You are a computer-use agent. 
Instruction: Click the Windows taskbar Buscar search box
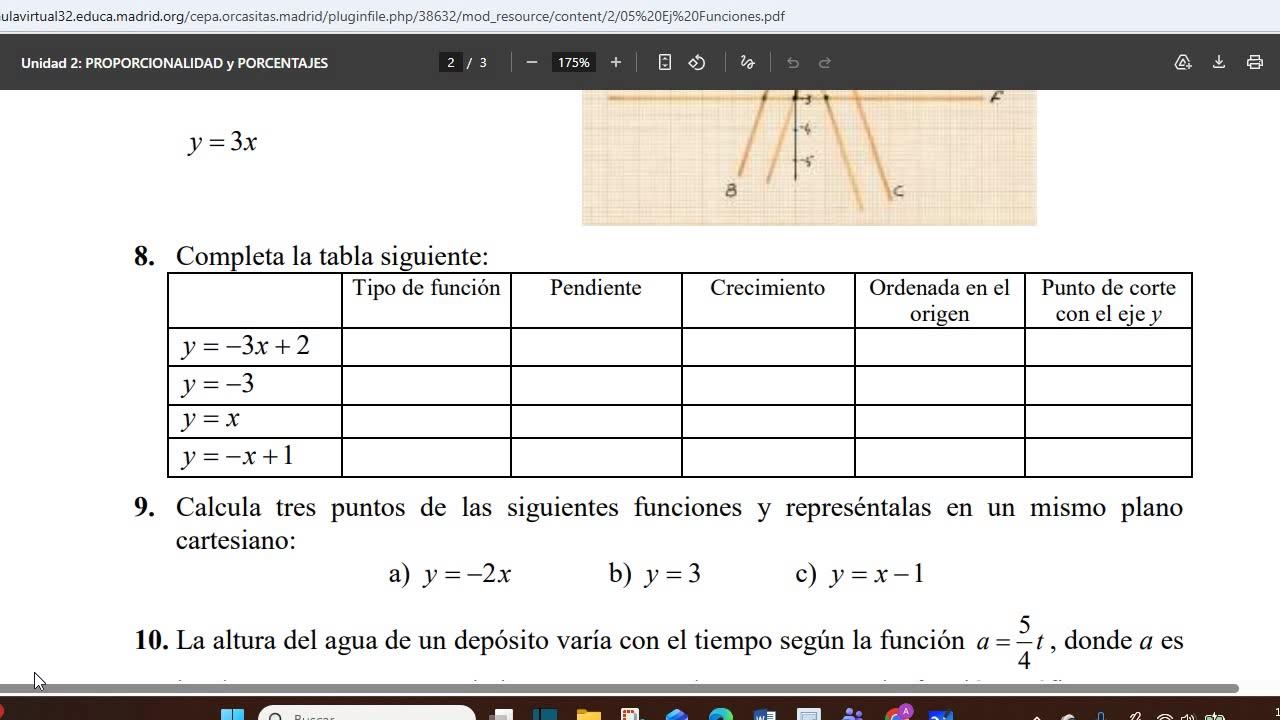point(367,714)
